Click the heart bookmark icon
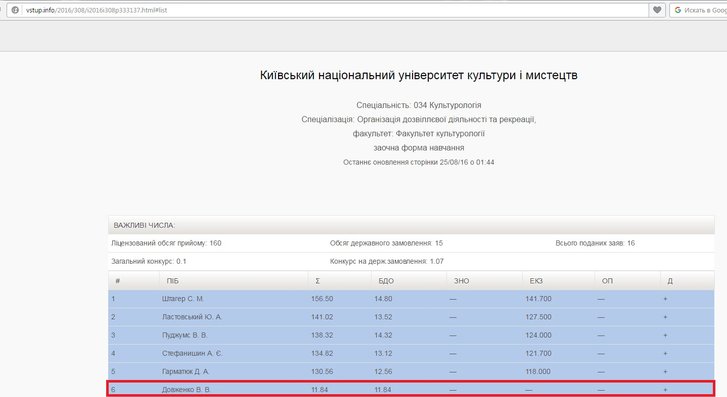The width and height of the screenshot is (727, 397). pyautogui.click(x=657, y=10)
